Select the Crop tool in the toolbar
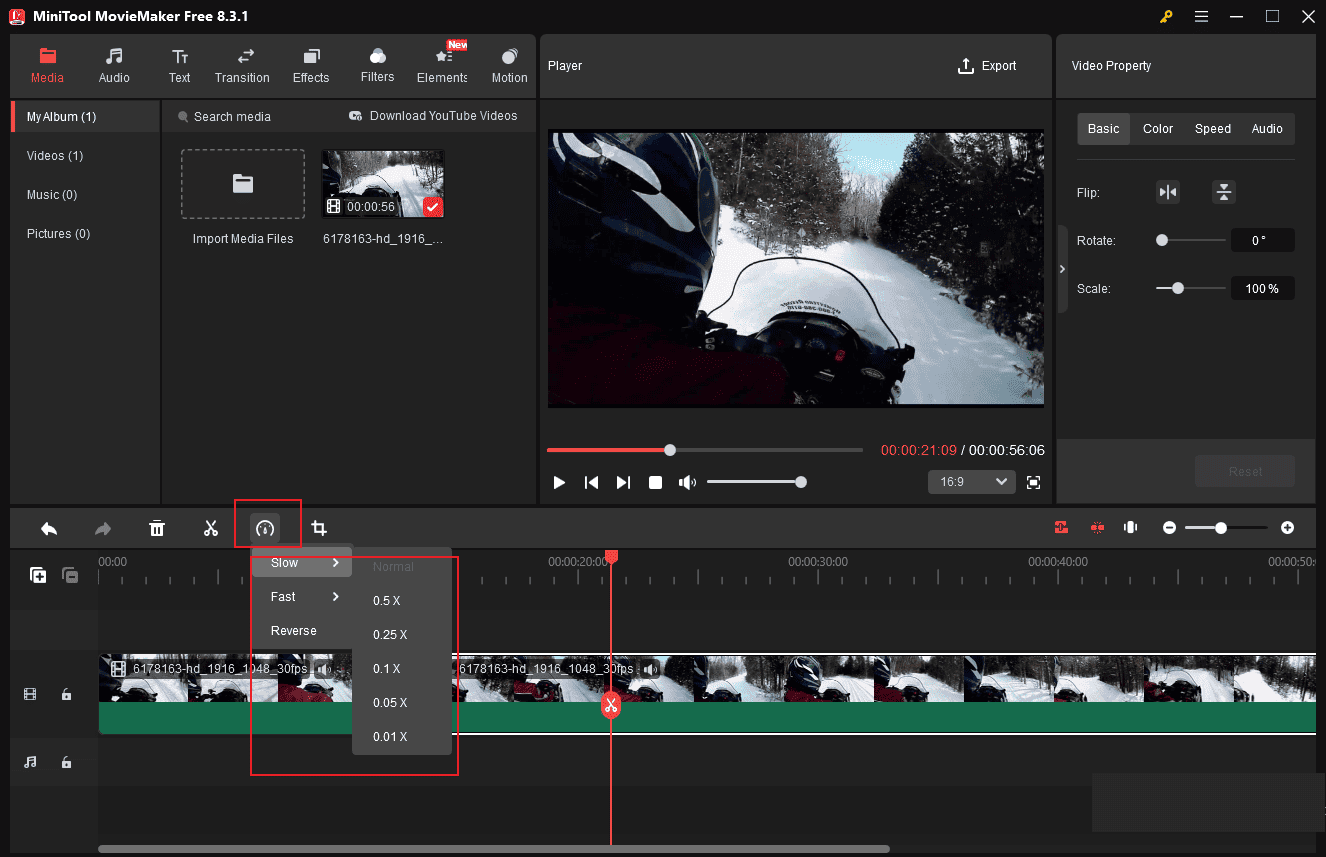Image resolution: width=1326 pixels, height=857 pixels. [x=319, y=527]
